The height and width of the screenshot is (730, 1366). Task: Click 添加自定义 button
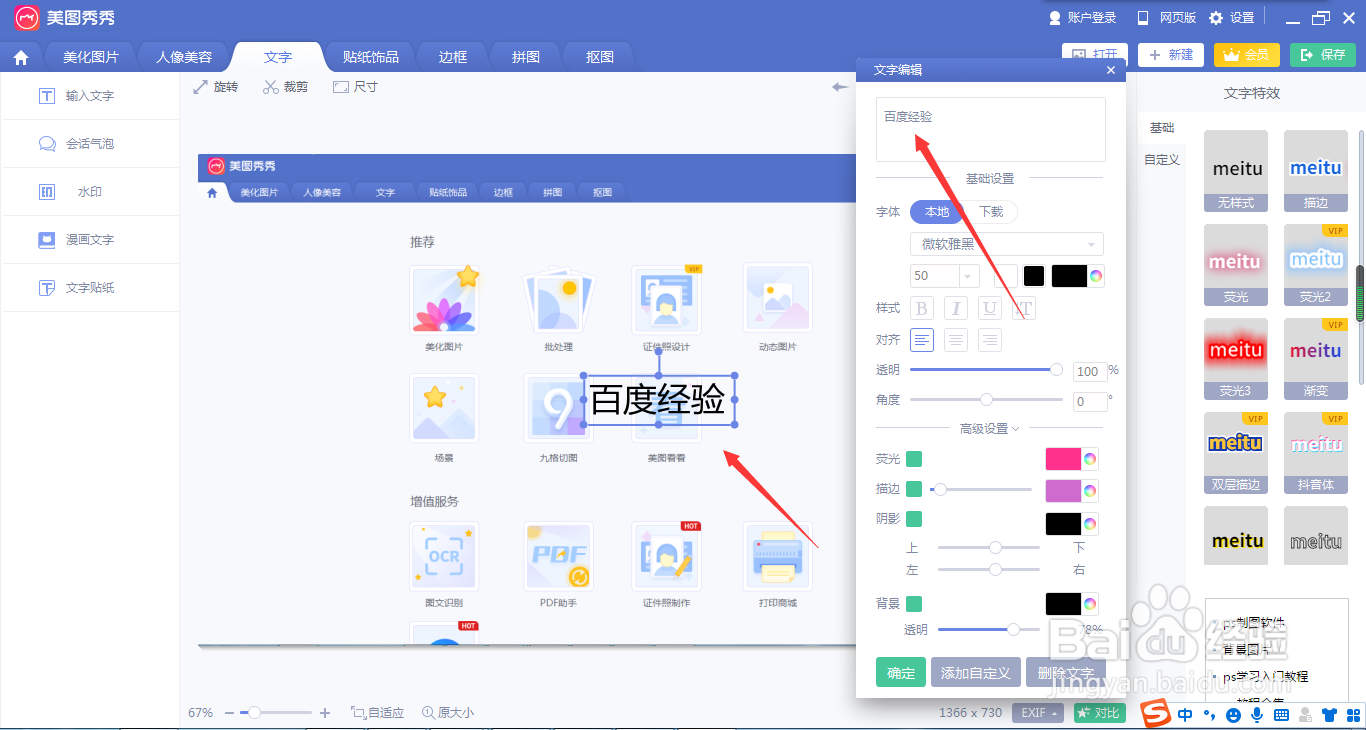click(x=976, y=673)
